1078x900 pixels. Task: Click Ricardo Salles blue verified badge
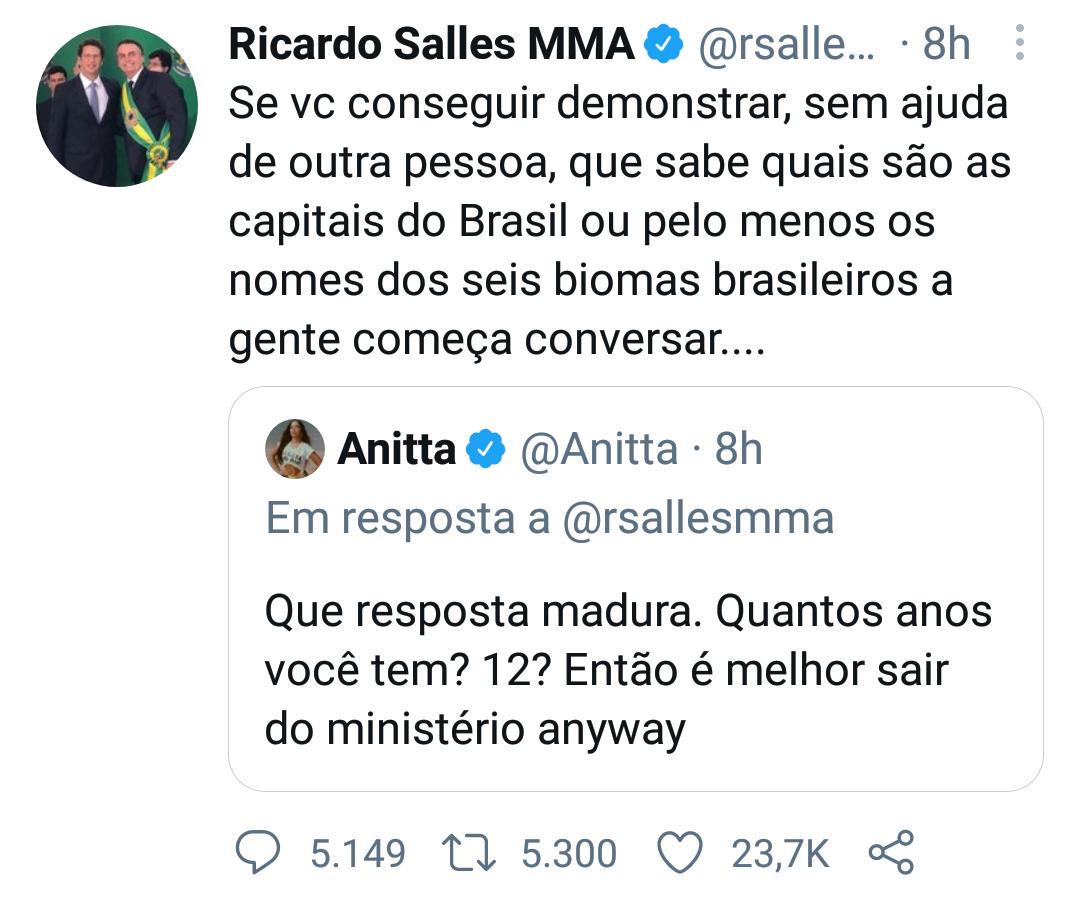point(663,43)
